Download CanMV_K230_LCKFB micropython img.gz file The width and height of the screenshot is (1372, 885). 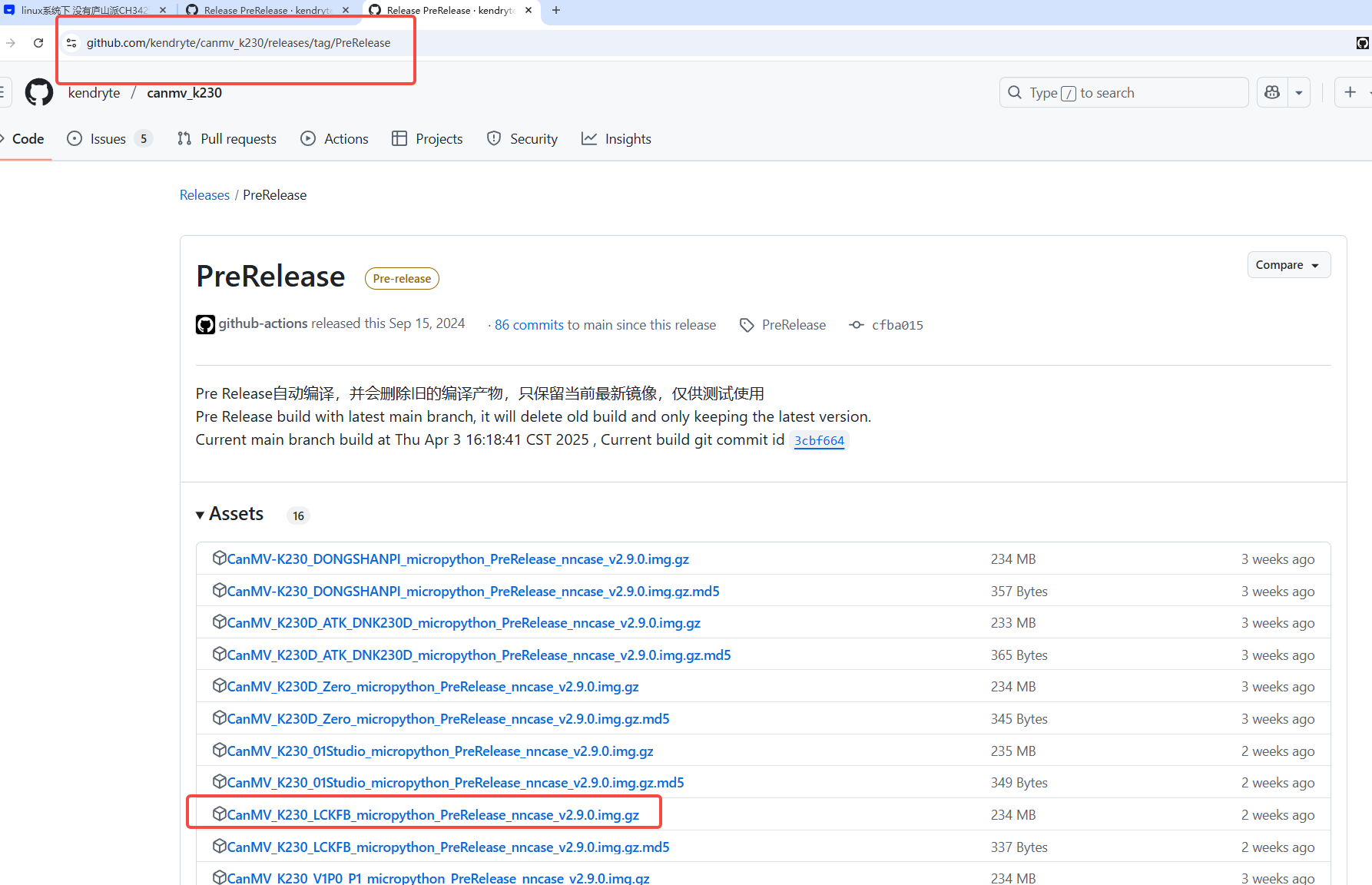(432, 815)
